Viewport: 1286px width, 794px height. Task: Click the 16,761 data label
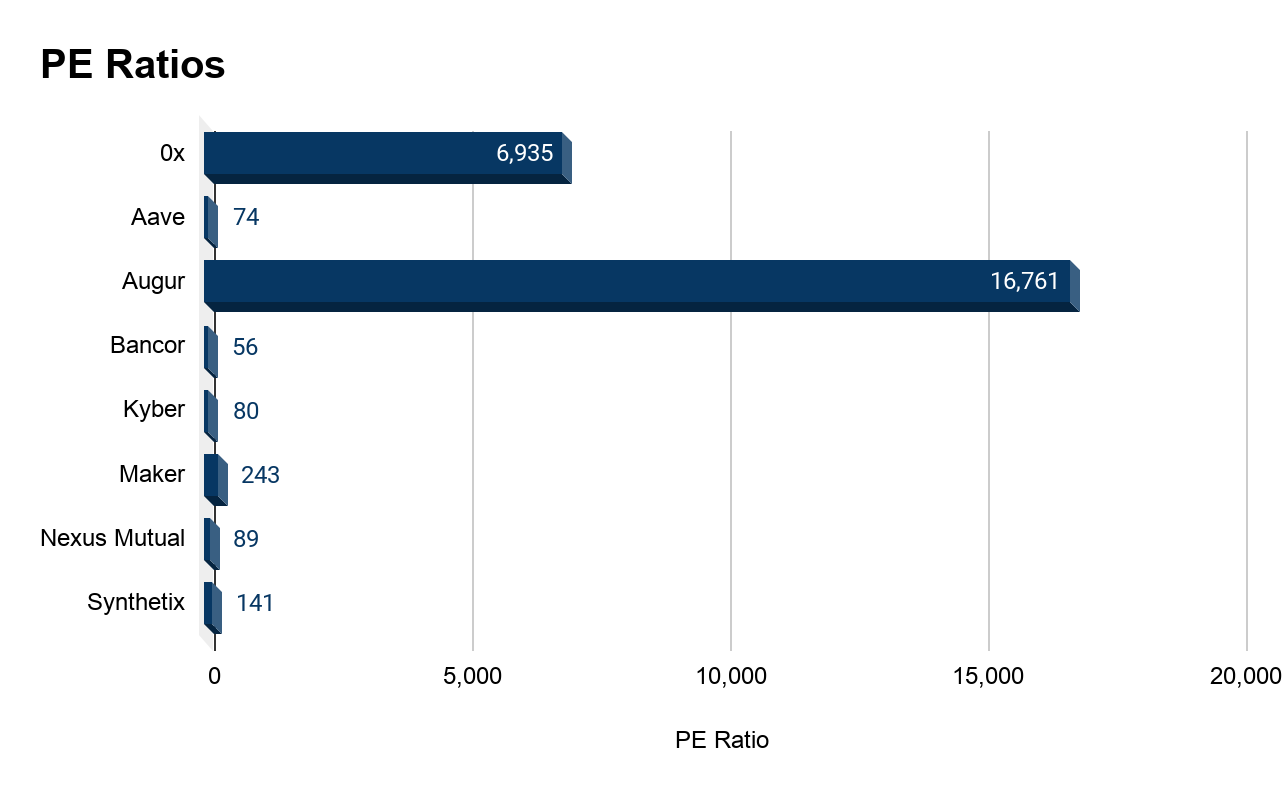[1024, 281]
